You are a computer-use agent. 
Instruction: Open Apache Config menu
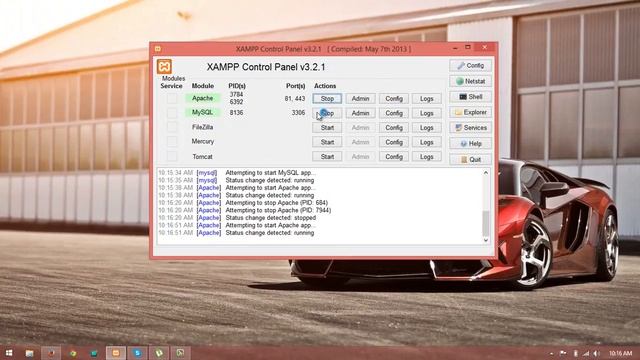[394, 99]
